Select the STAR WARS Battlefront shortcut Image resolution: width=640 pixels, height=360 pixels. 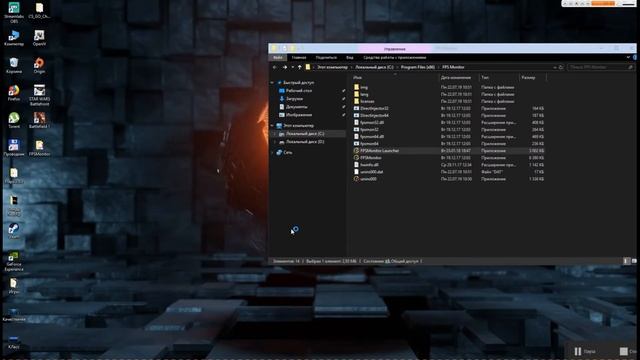[x=39, y=95]
